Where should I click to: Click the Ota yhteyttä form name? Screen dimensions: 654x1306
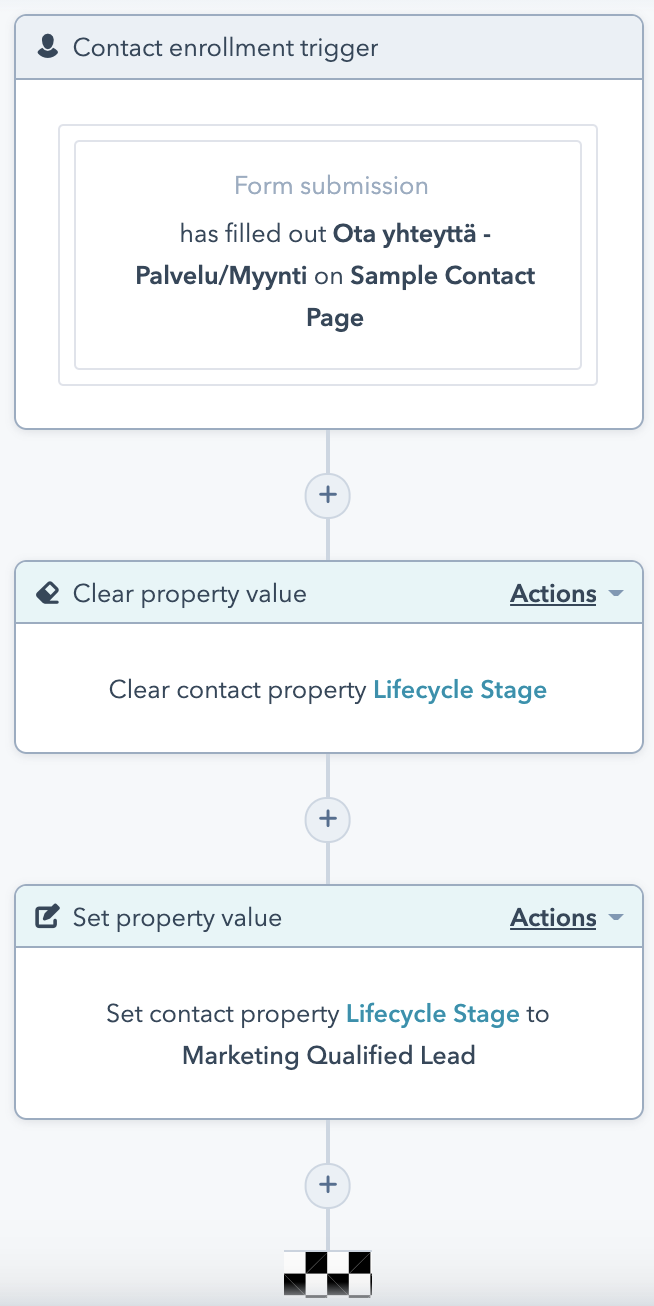[x=411, y=234]
